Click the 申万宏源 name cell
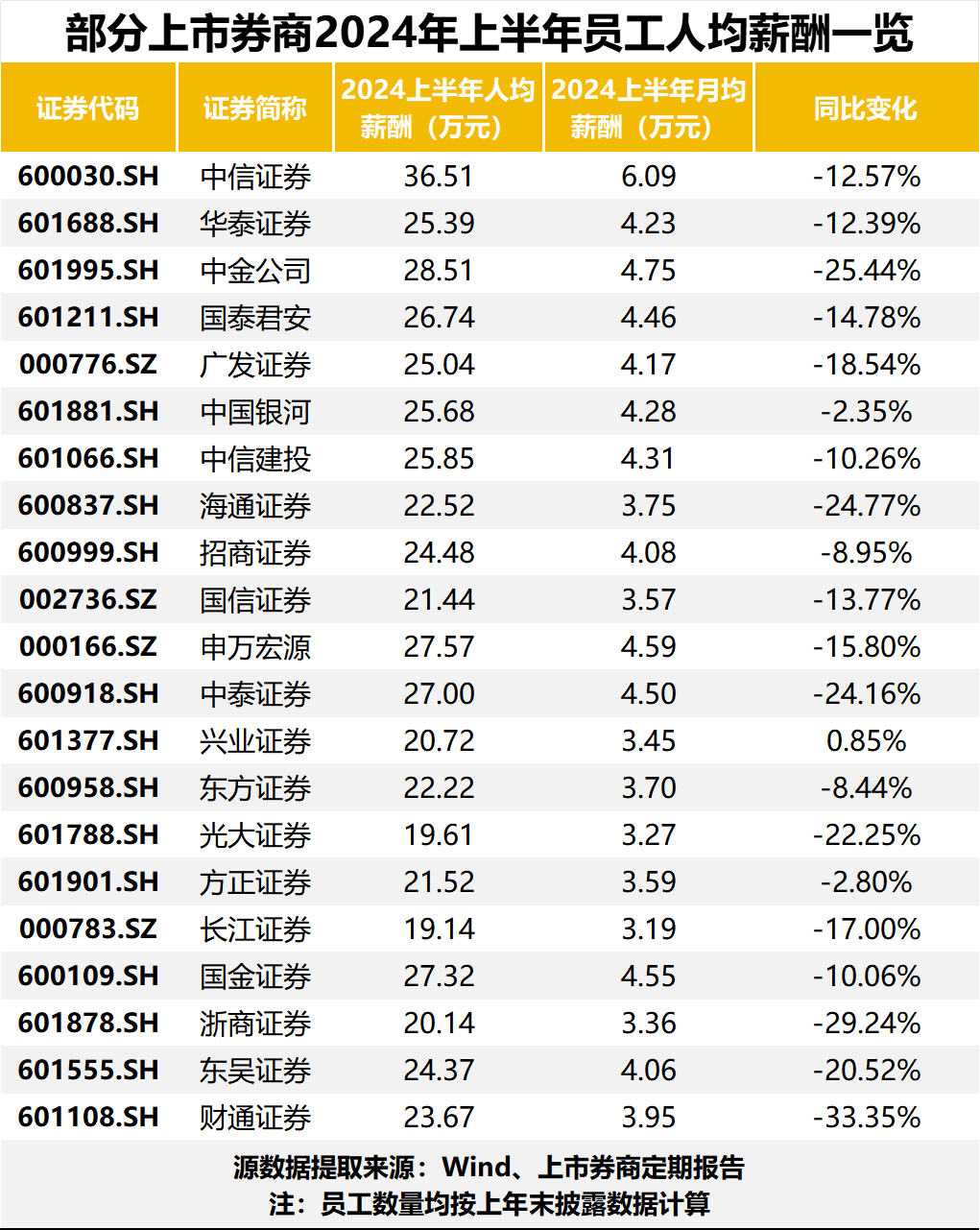Image resolution: width=980 pixels, height=1230 pixels. point(255,647)
